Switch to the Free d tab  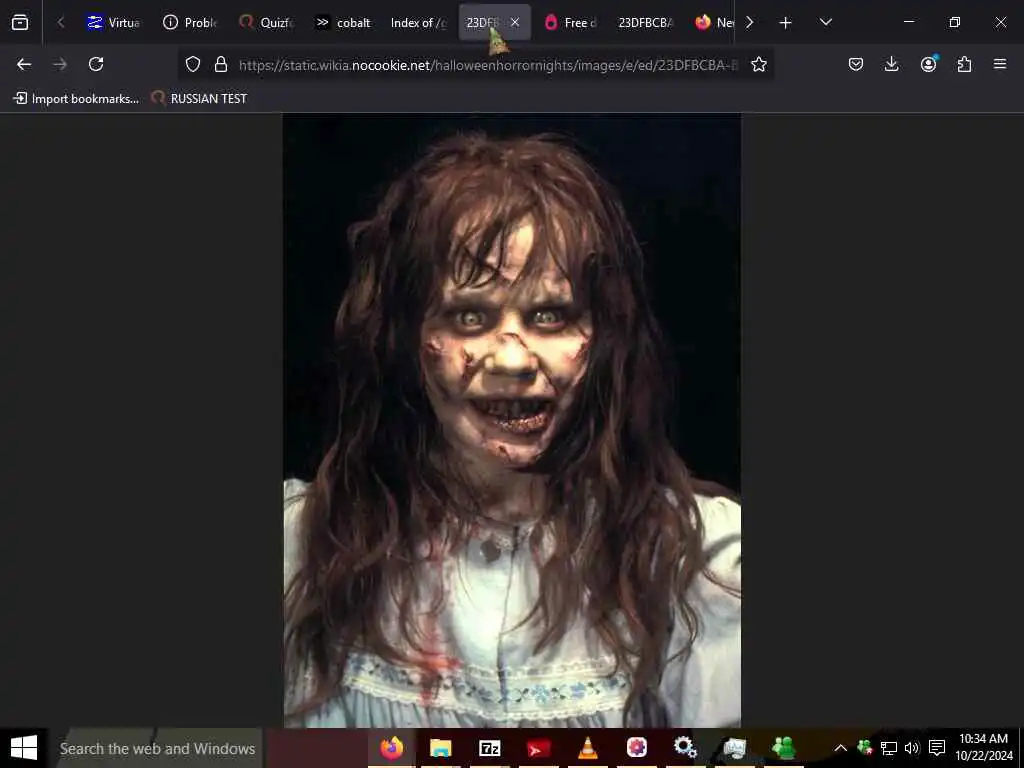click(x=571, y=23)
